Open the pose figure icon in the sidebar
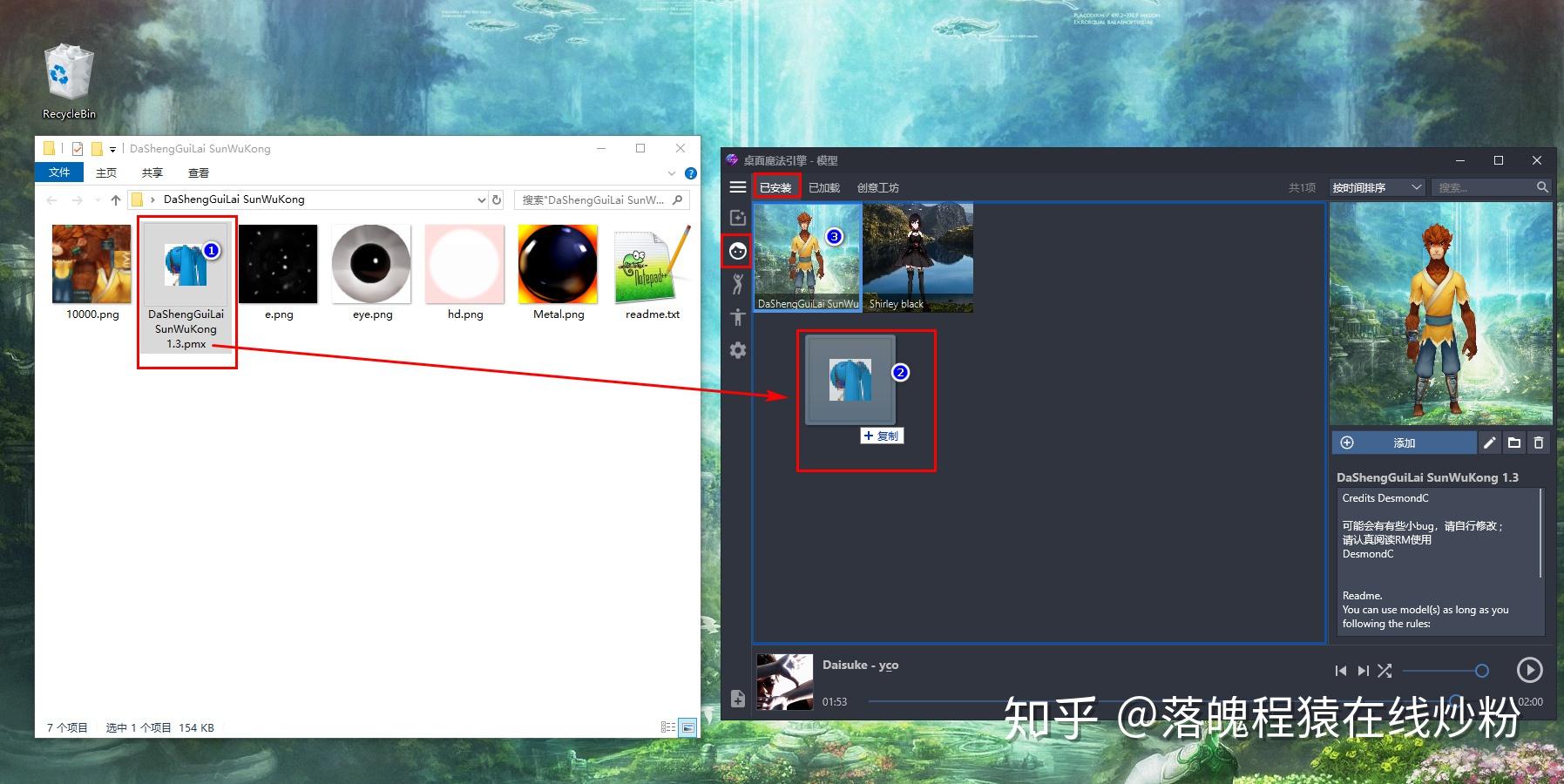 (737, 316)
